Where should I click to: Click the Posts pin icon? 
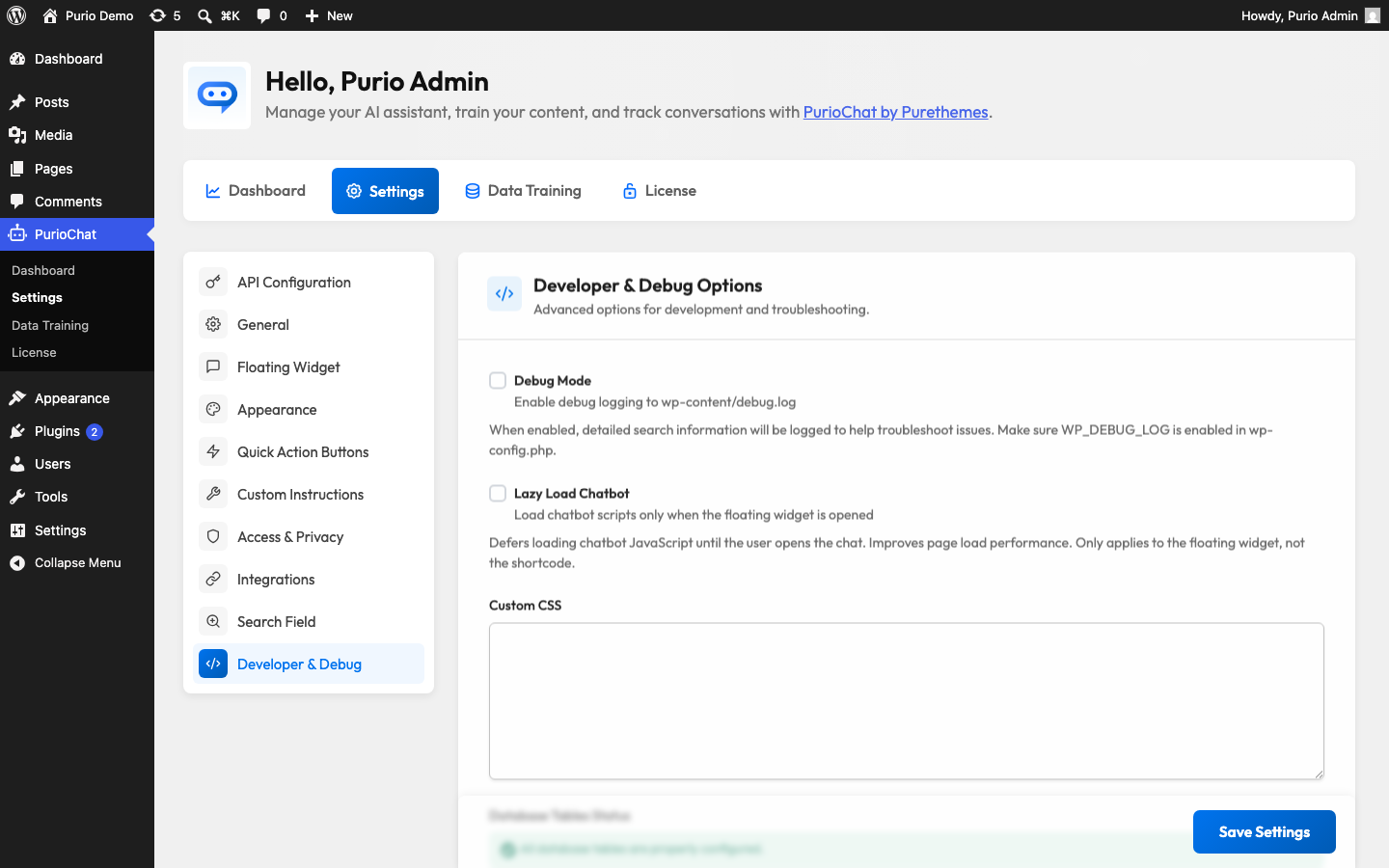[x=17, y=102]
